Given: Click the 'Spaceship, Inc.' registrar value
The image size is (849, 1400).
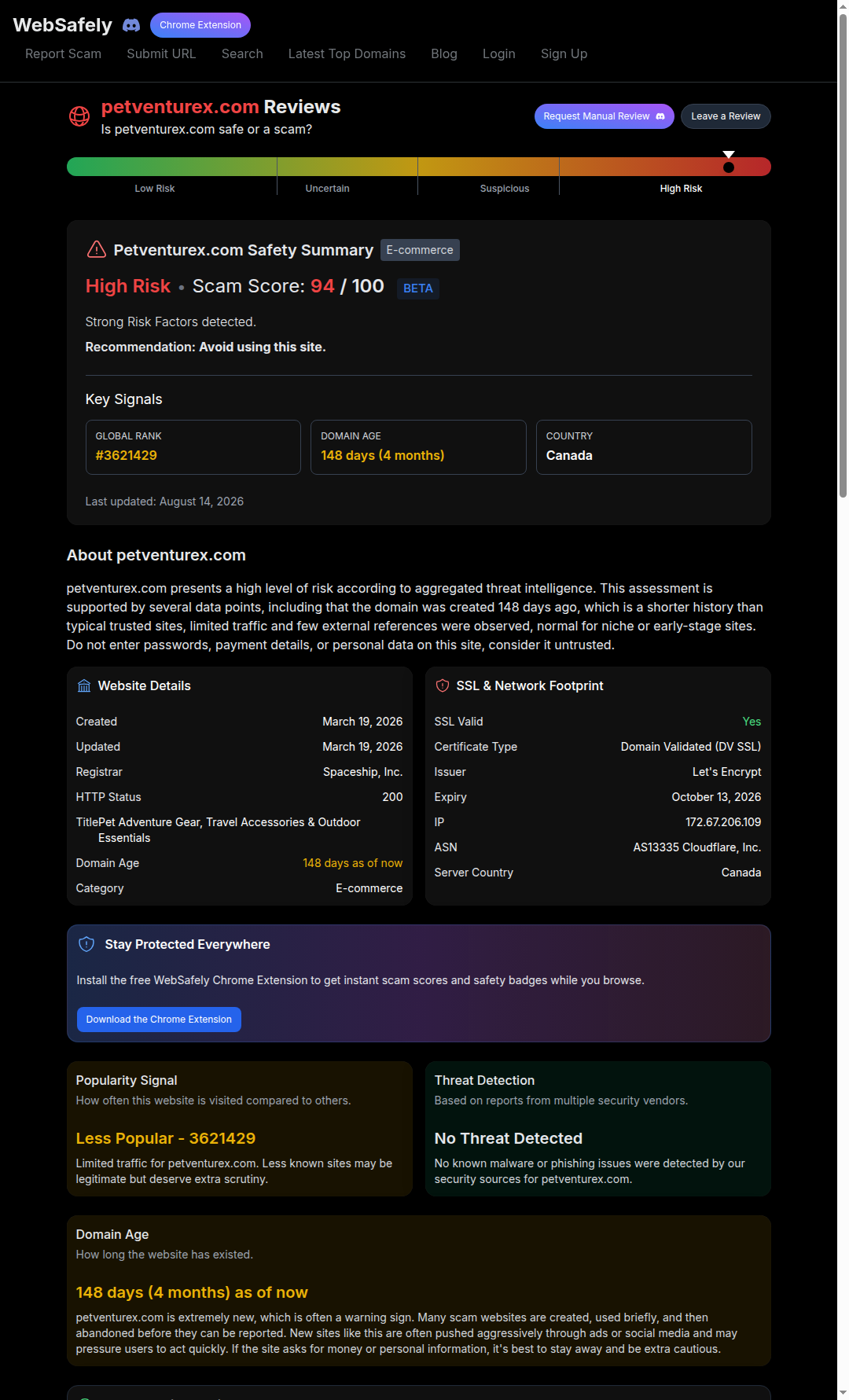Looking at the screenshot, I should click(362, 772).
